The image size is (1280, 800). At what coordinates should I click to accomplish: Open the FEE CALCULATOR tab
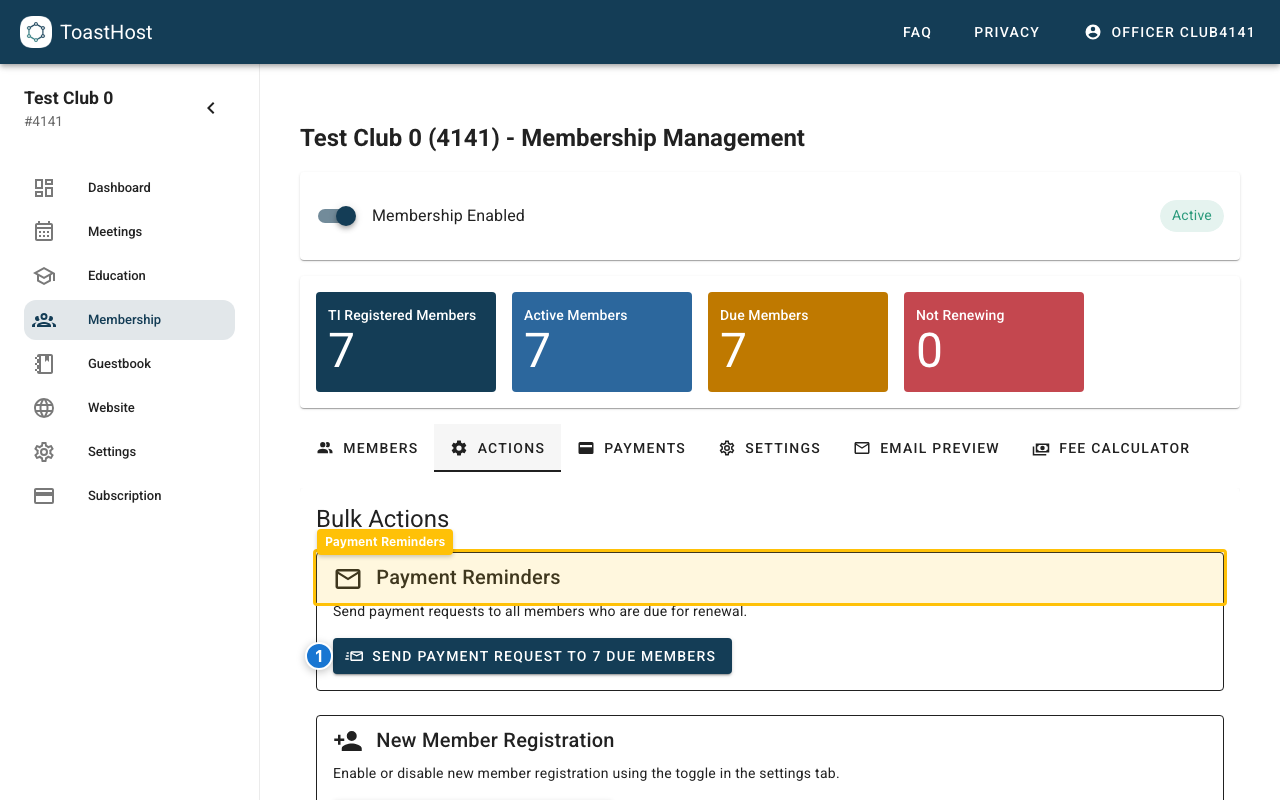1111,448
